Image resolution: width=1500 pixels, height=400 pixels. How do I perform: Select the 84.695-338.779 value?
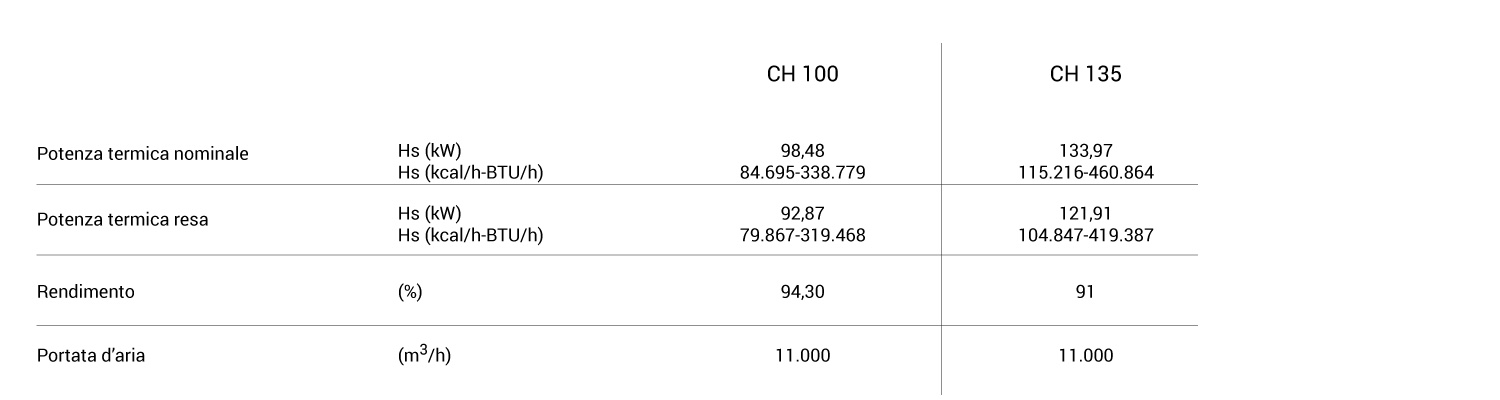coord(802,173)
